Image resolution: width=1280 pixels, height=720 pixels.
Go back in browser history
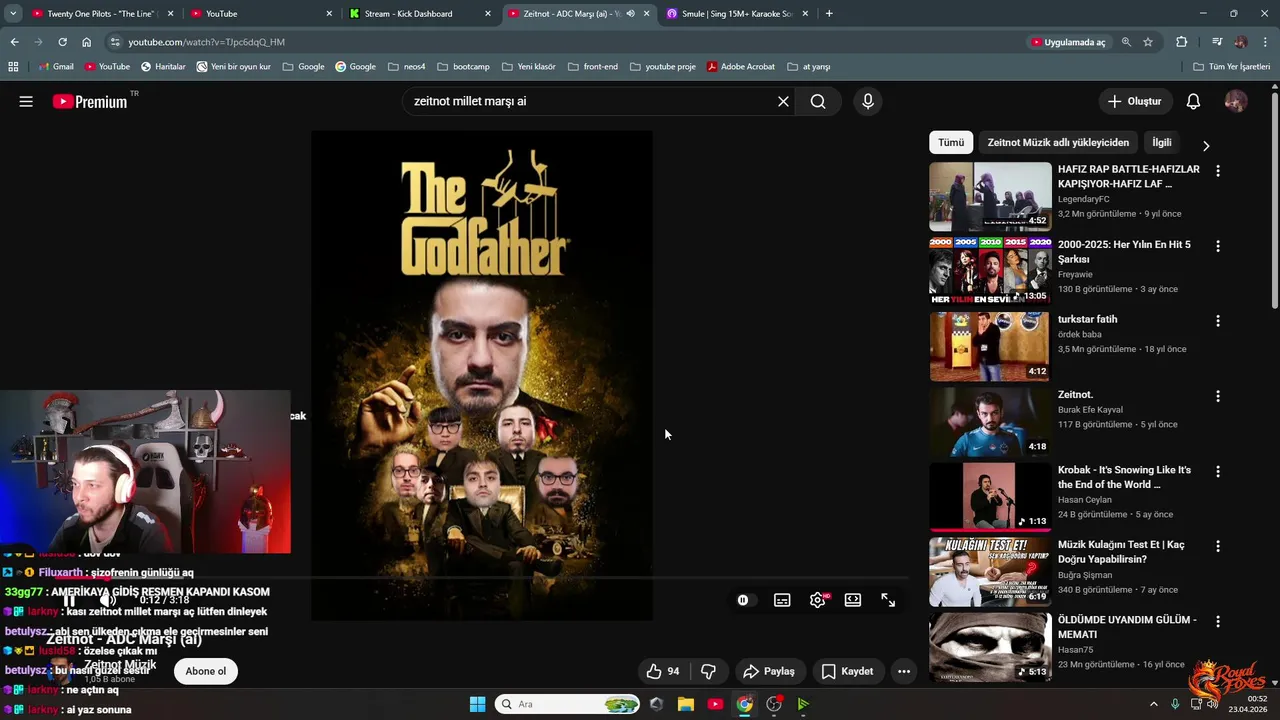click(14, 42)
